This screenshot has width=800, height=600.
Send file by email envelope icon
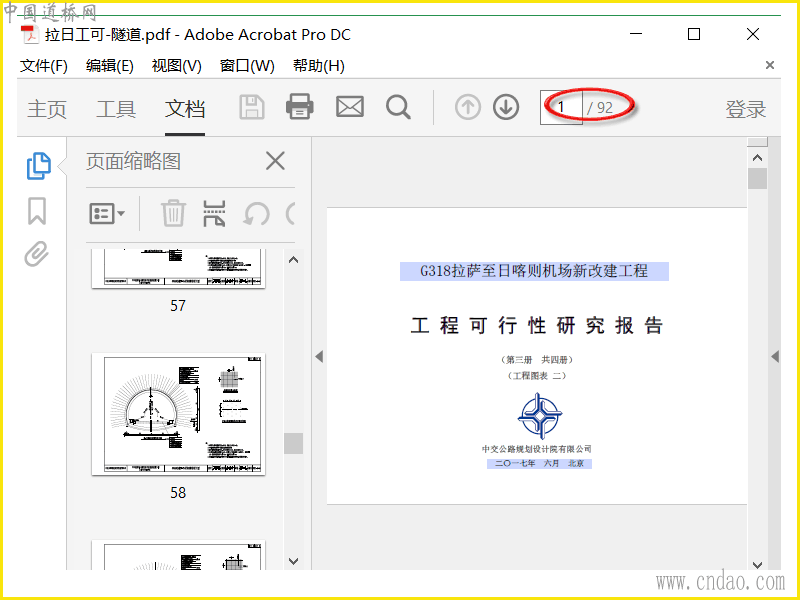349,107
